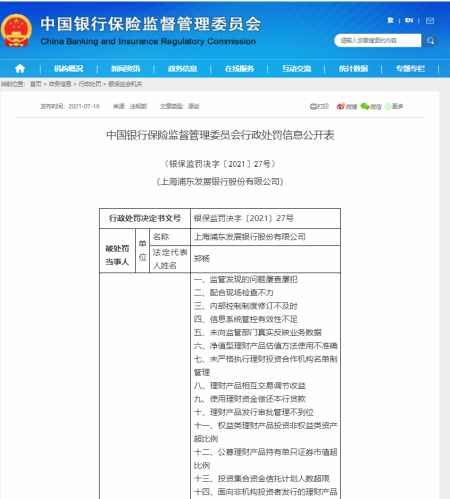Click article type value 原创
The height and width of the screenshot is (499, 450).
(x=194, y=106)
